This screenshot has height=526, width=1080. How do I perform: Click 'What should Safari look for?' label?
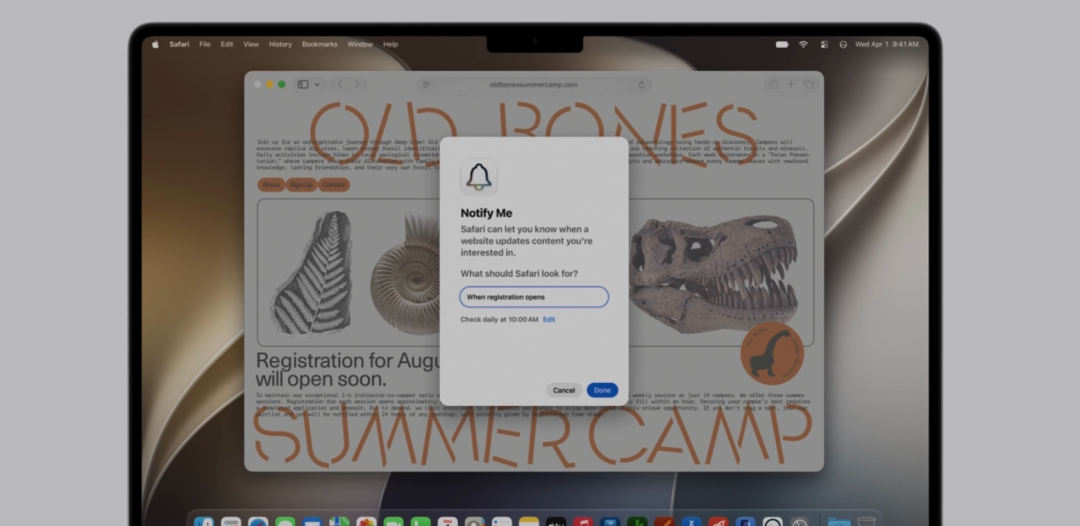(519, 273)
